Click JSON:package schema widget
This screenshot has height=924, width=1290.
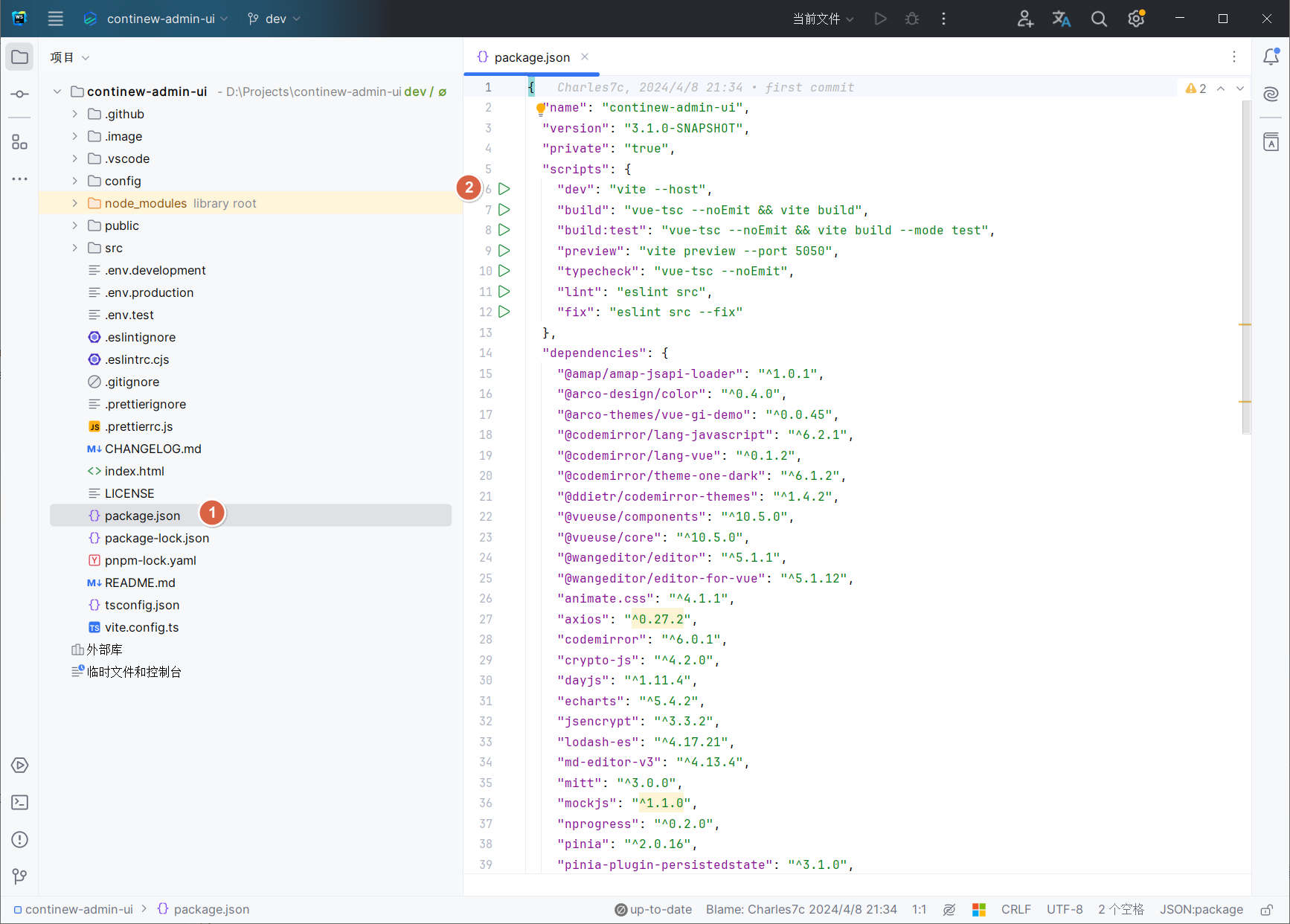pyautogui.click(x=1201, y=910)
